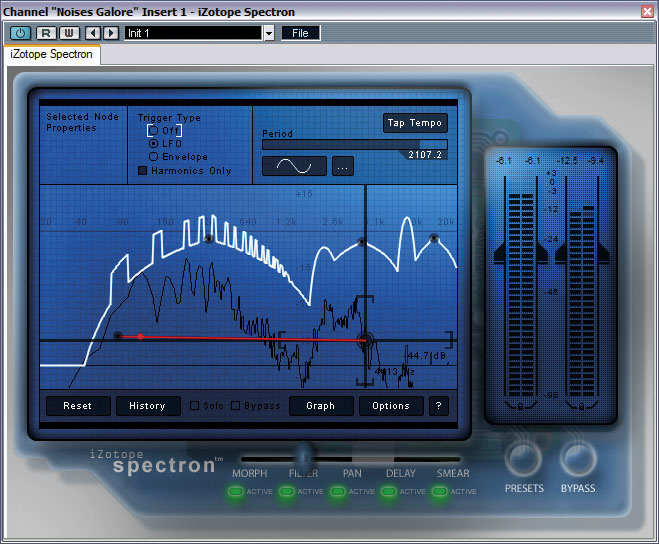The image size is (659, 544).
Task: Go to next preset arrow
Action: (x=111, y=33)
